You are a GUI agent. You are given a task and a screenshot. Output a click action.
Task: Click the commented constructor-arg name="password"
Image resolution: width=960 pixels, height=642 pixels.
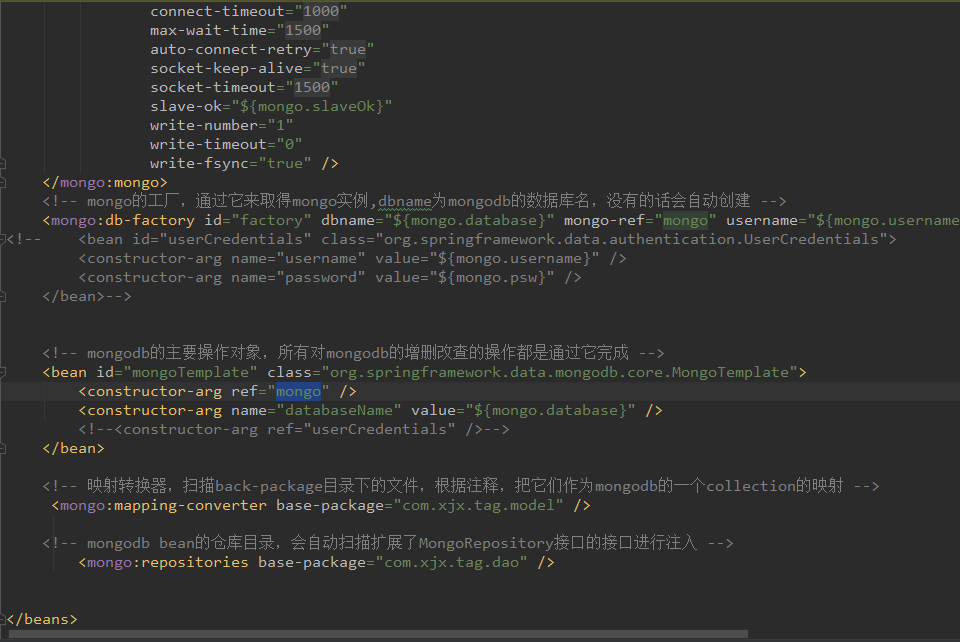pyautogui.click(x=222, y=277)
